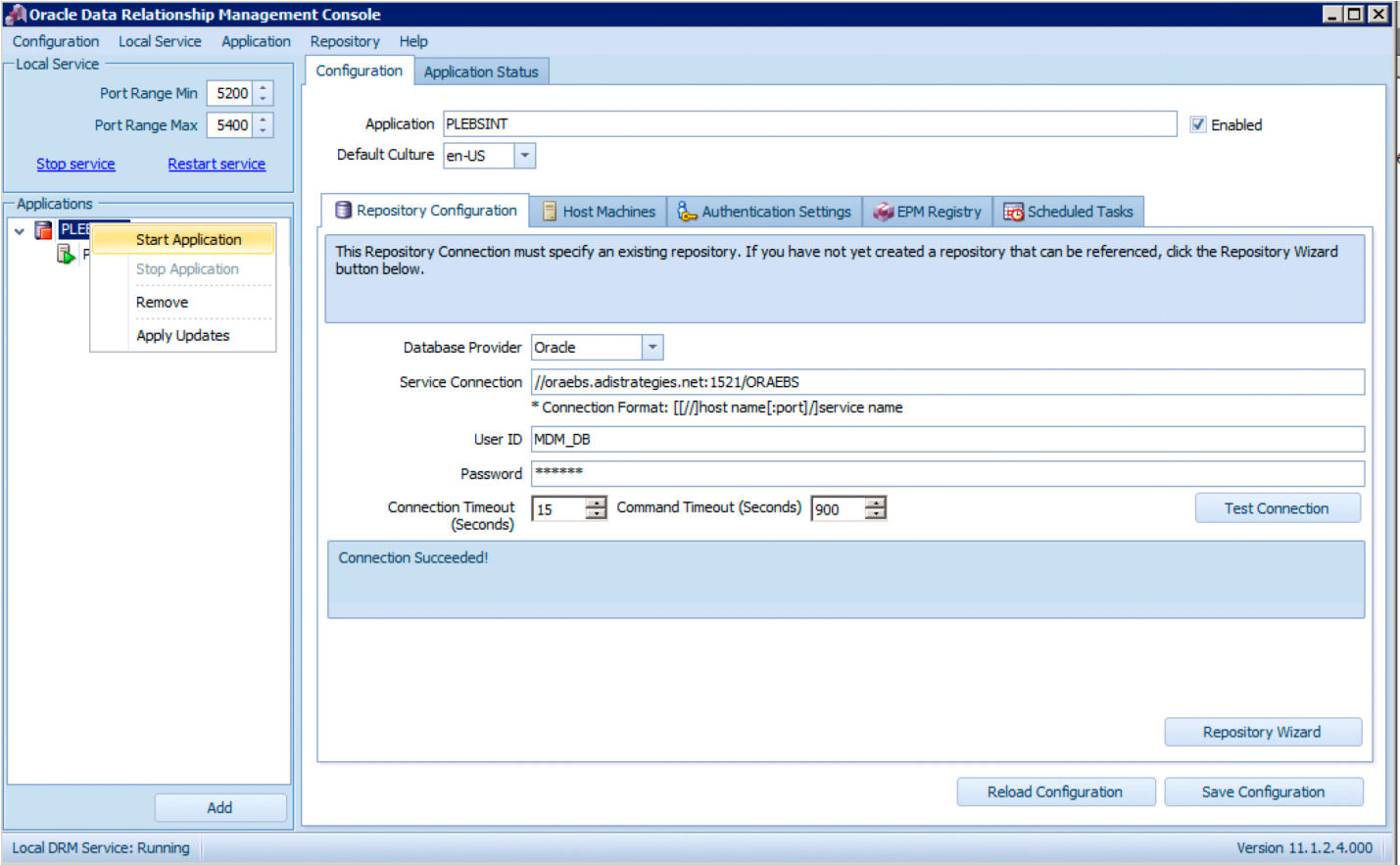Increase the Command Timeout spinner value
The image size is (1400, 865).
(875, 503)
